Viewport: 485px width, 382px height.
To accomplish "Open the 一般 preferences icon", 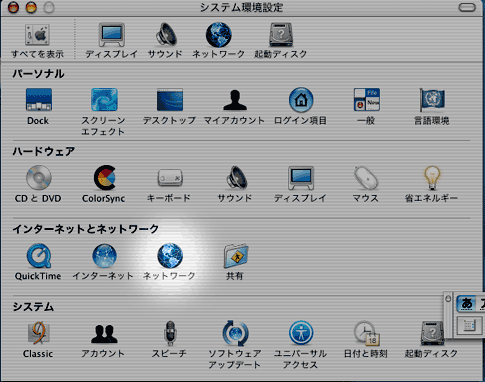I will click(x=367, y=99).
